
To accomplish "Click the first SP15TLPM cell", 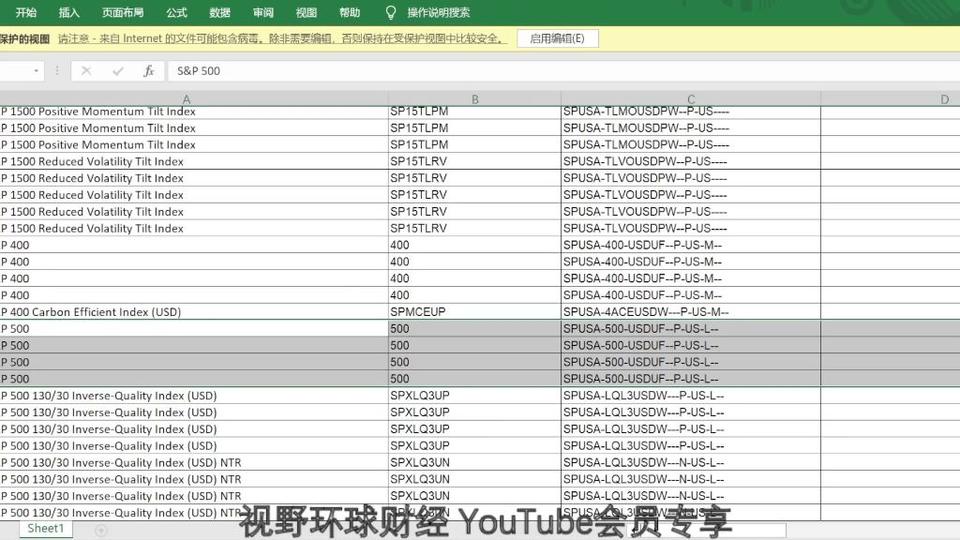I will (x=474, y=112).
